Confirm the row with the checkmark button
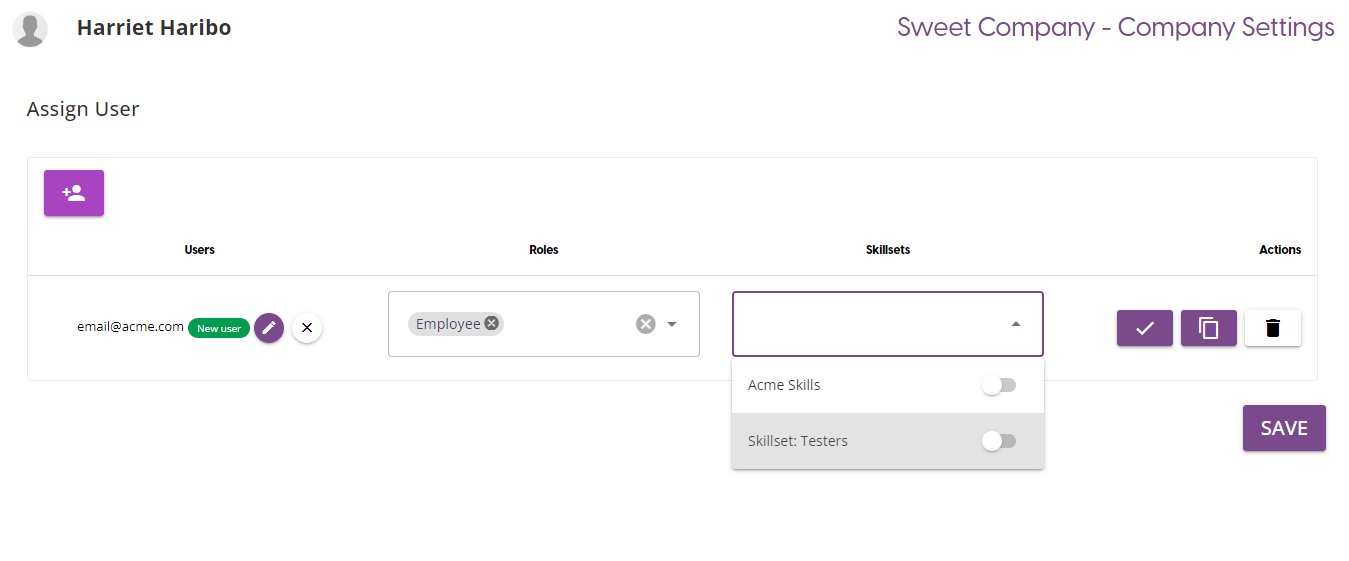This screenshot has height=561, width=1349. click(1144, 328)
